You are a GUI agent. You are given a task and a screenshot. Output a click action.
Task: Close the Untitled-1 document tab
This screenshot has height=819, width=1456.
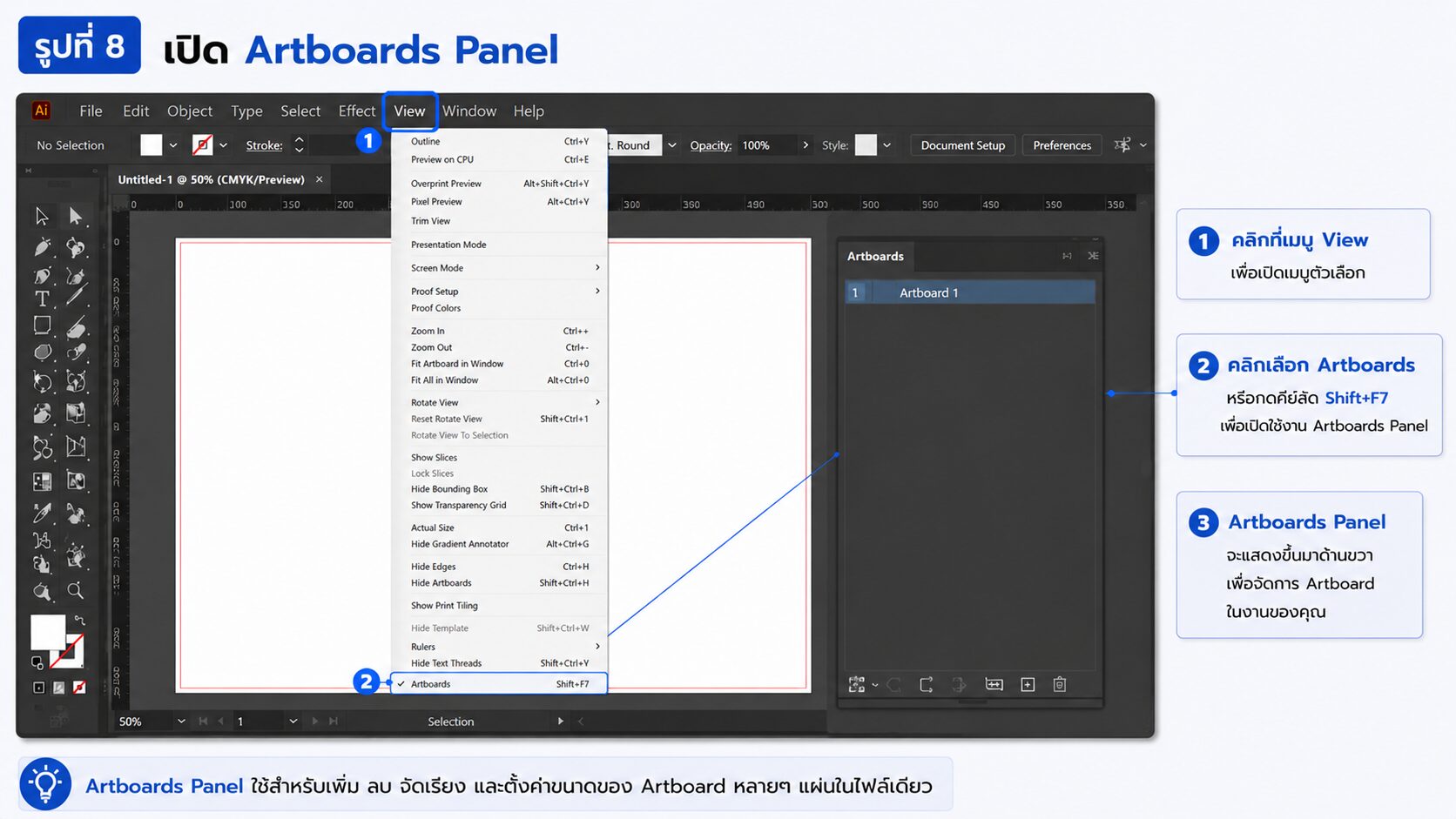click(320, 179)
